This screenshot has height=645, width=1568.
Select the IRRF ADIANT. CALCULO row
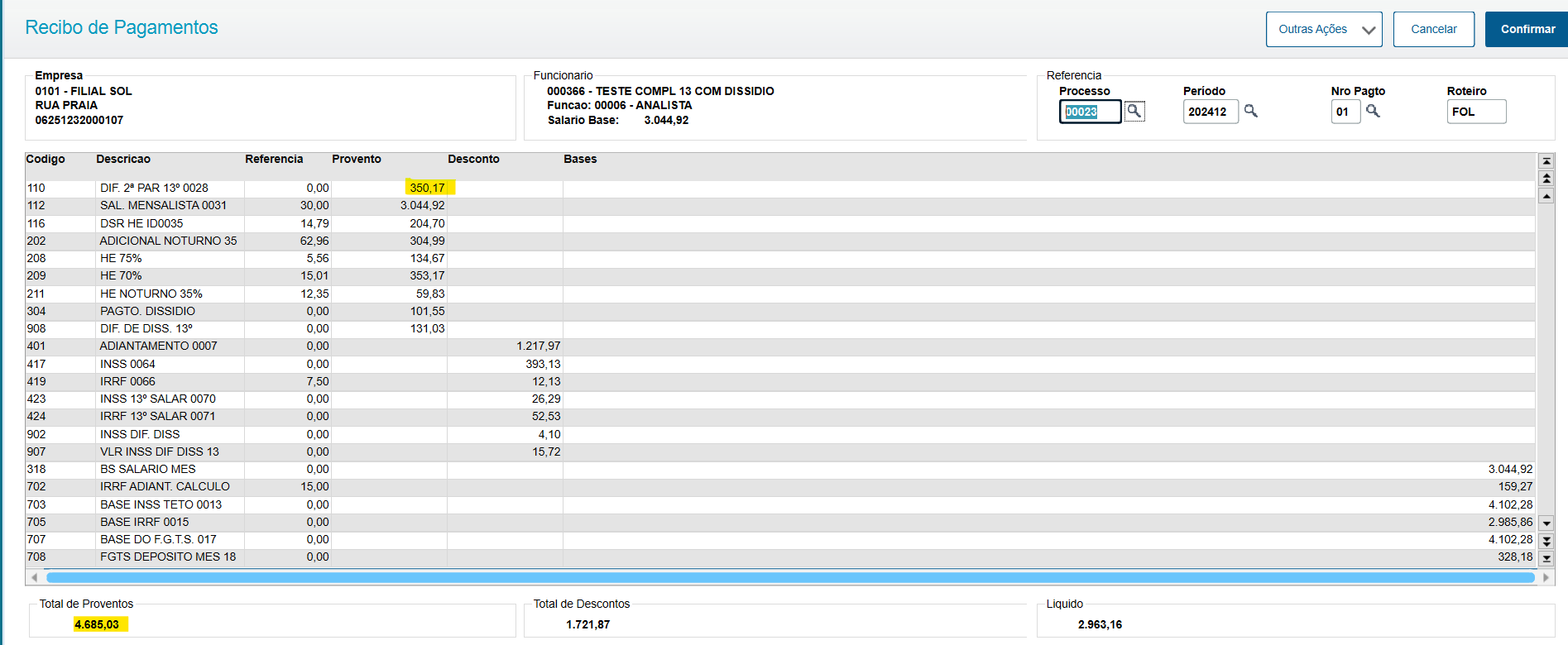779,486
